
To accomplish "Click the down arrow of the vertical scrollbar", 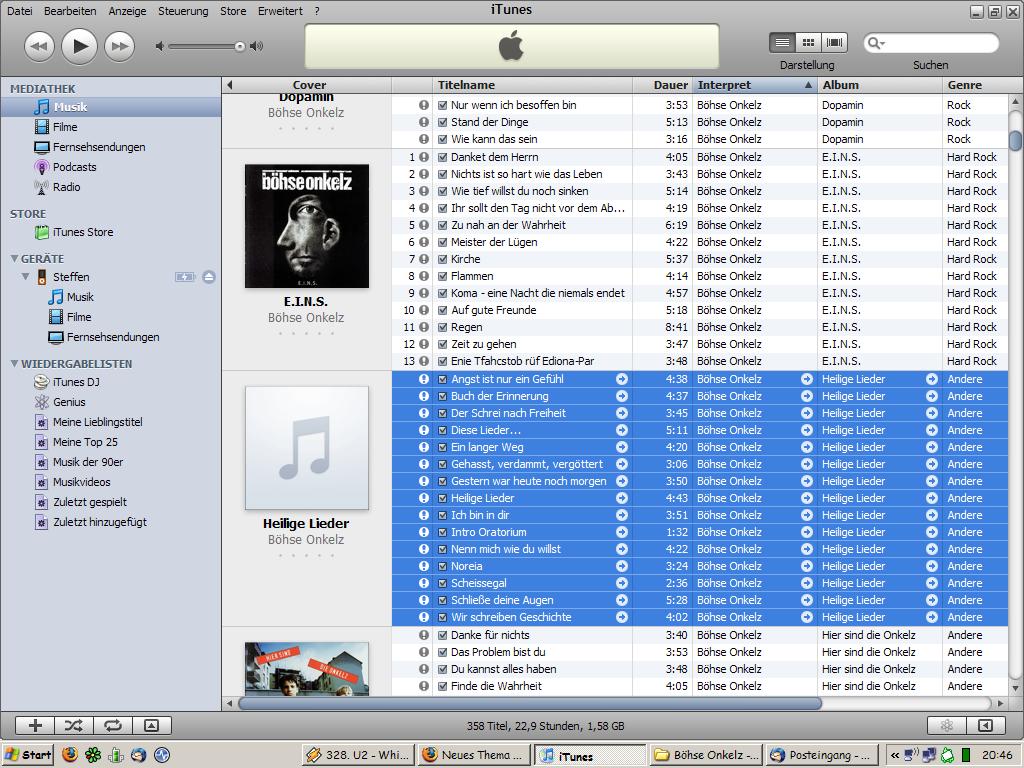I will [x=1016, y=688].
